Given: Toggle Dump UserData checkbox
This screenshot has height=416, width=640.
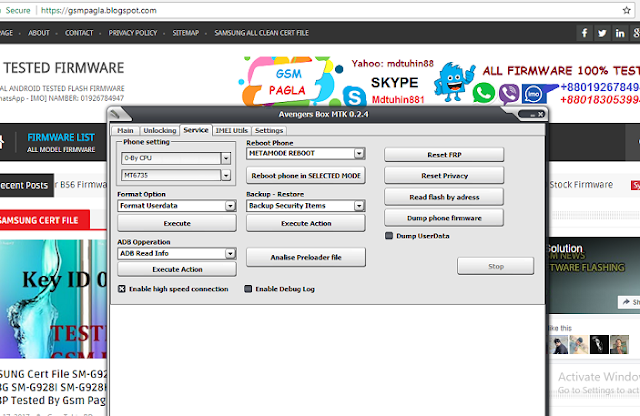Looking at the screenshot, I should 389,236.
